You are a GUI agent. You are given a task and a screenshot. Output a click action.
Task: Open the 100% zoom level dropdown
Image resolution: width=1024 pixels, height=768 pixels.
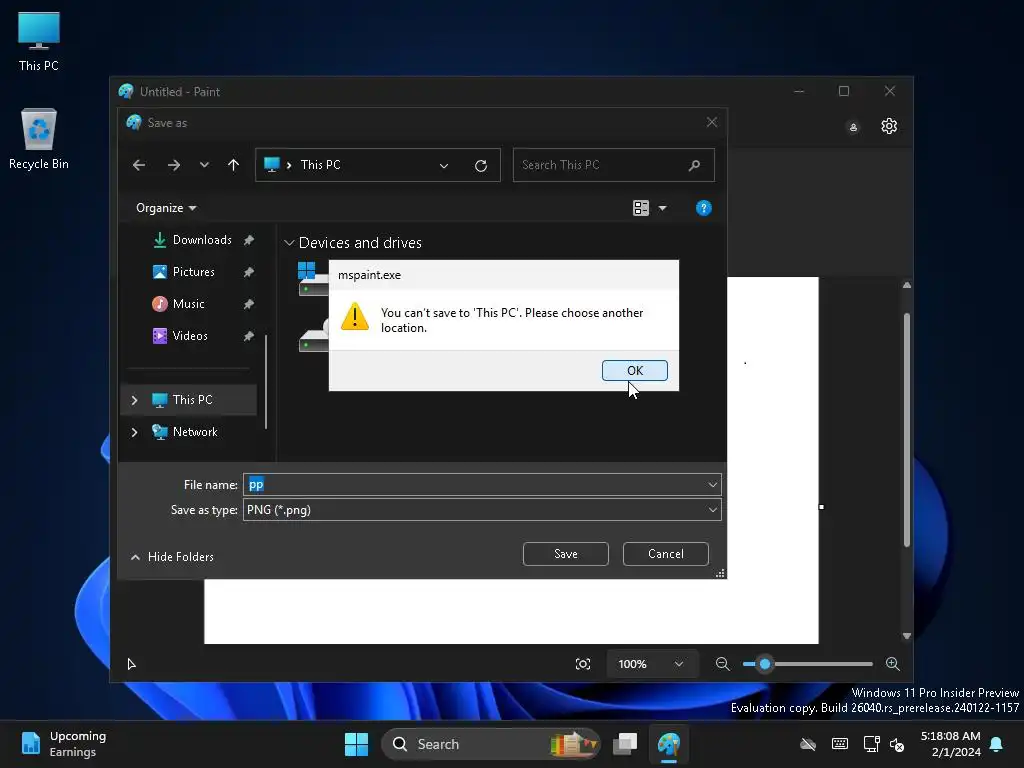coord(650,664)
